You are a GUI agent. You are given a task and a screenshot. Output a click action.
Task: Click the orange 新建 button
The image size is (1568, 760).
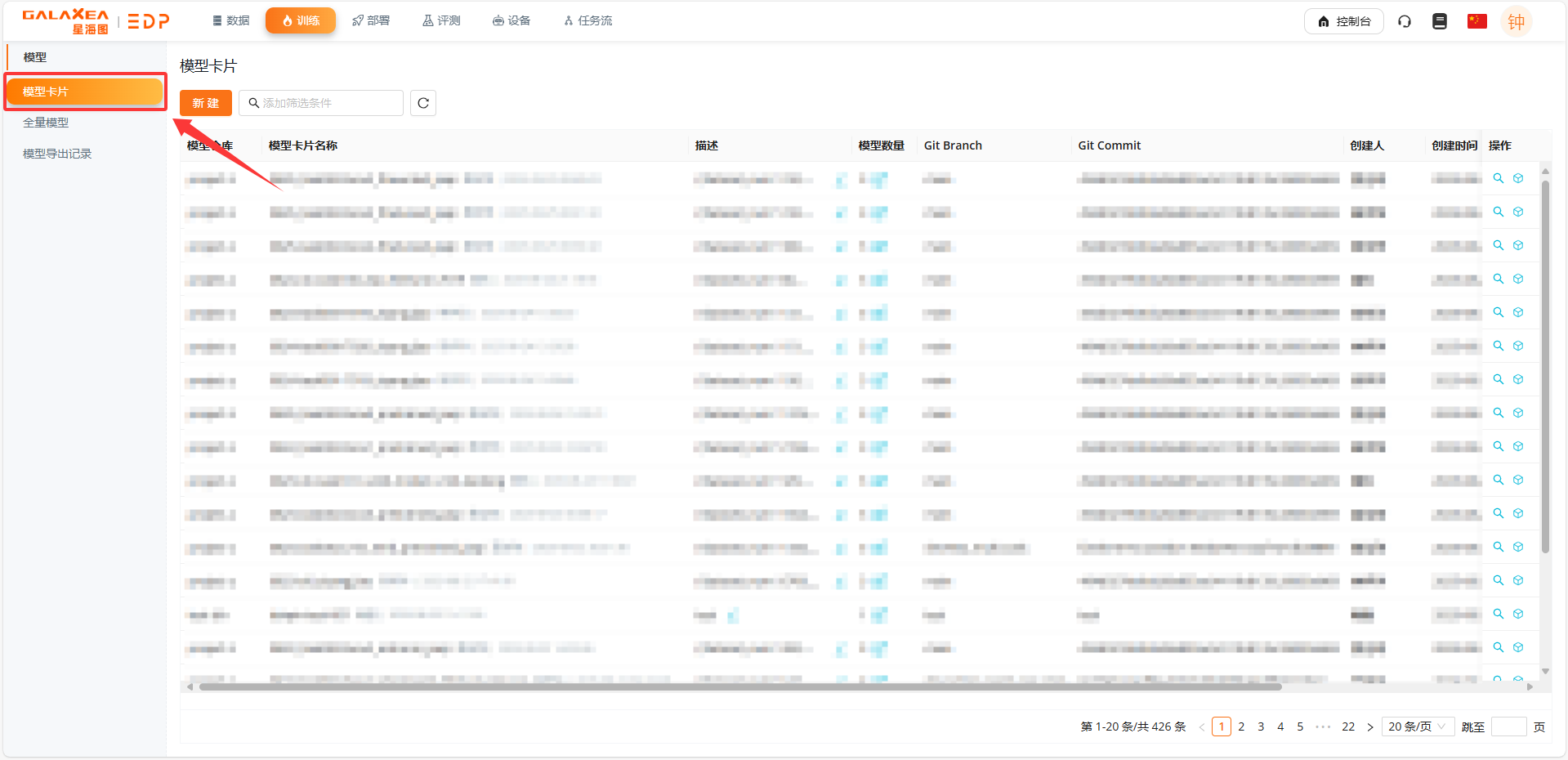206,103
